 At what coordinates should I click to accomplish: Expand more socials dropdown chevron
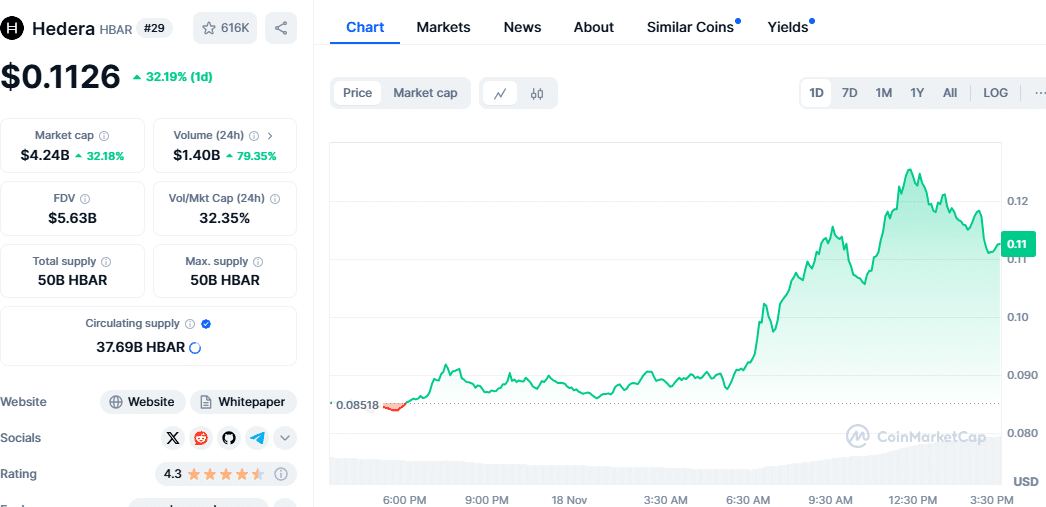click(x=286, y=438)
